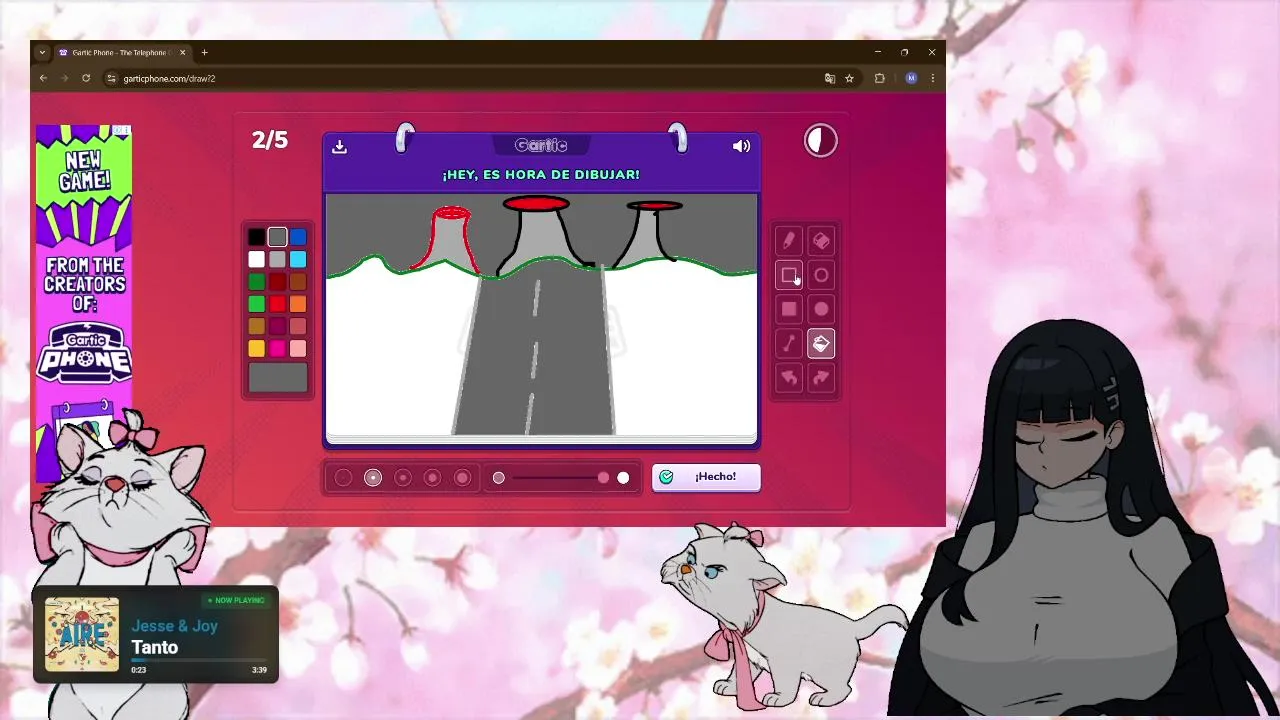
Task: Close the Gartic Phone browser tab
Action: 182,52
